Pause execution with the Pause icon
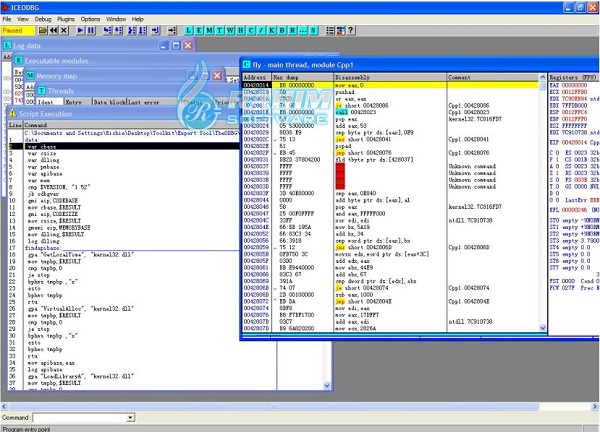The image size is (600, 432). coord(92,31)
